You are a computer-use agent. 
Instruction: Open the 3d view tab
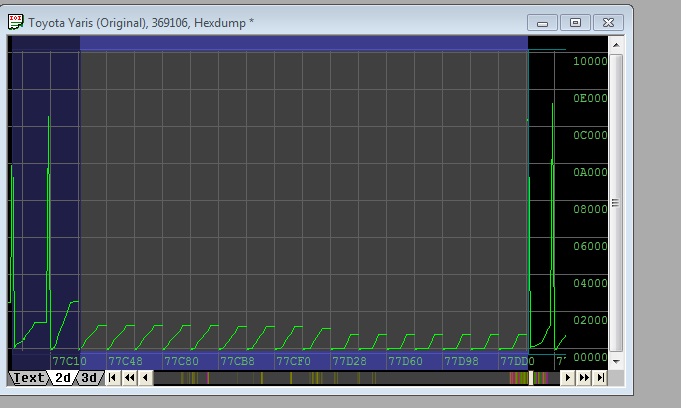tap(89, 378)
